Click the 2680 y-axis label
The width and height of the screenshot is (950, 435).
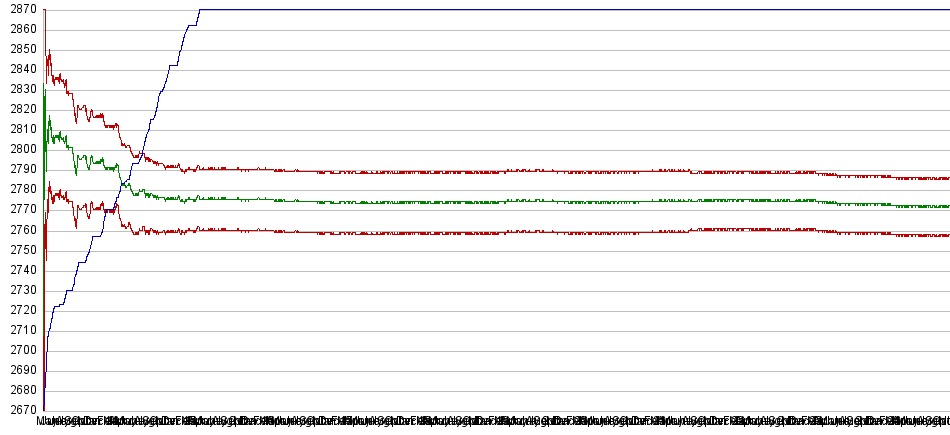coord(19,390)
